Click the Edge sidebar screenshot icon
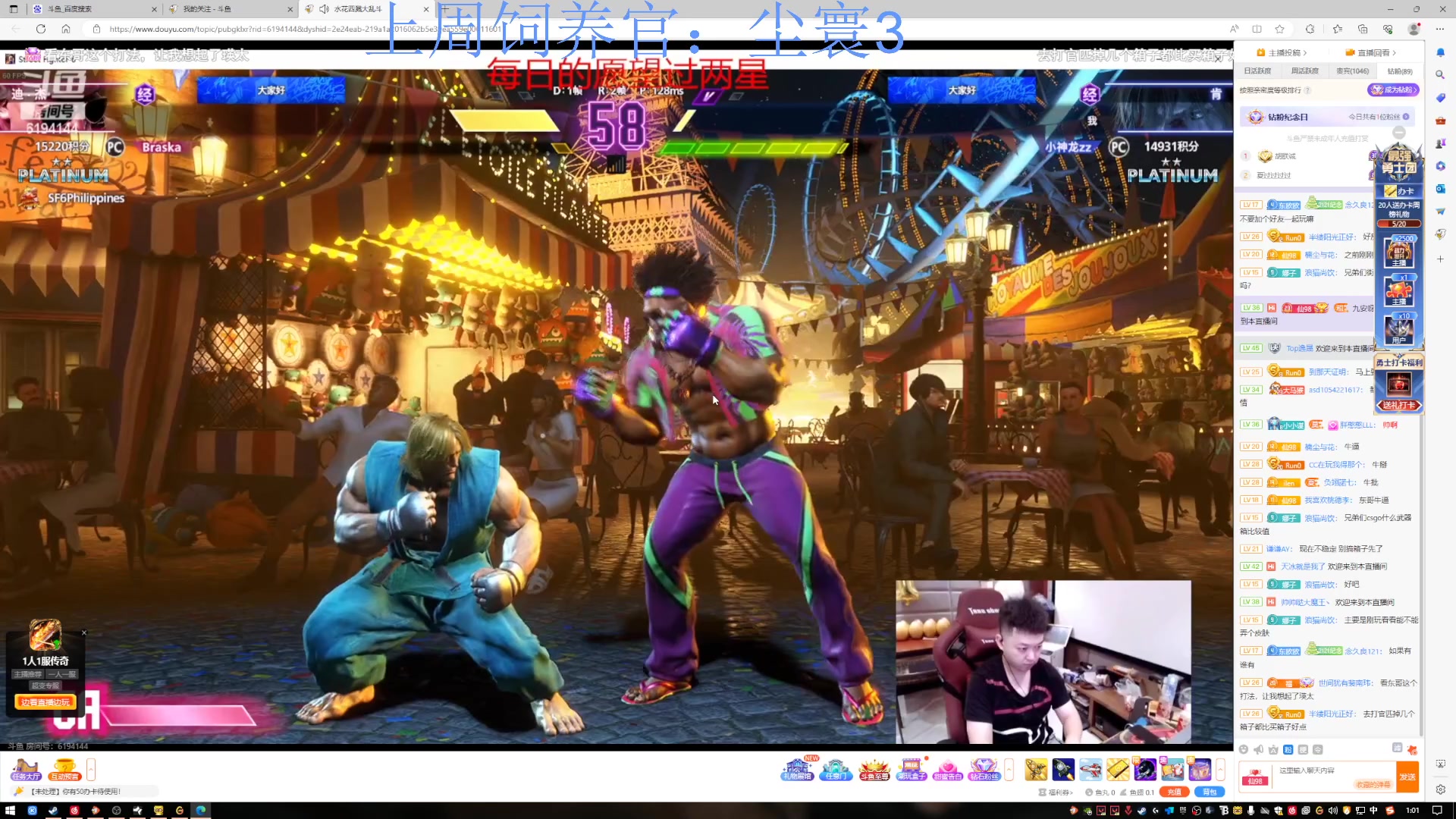 [x=1440, y=764]
